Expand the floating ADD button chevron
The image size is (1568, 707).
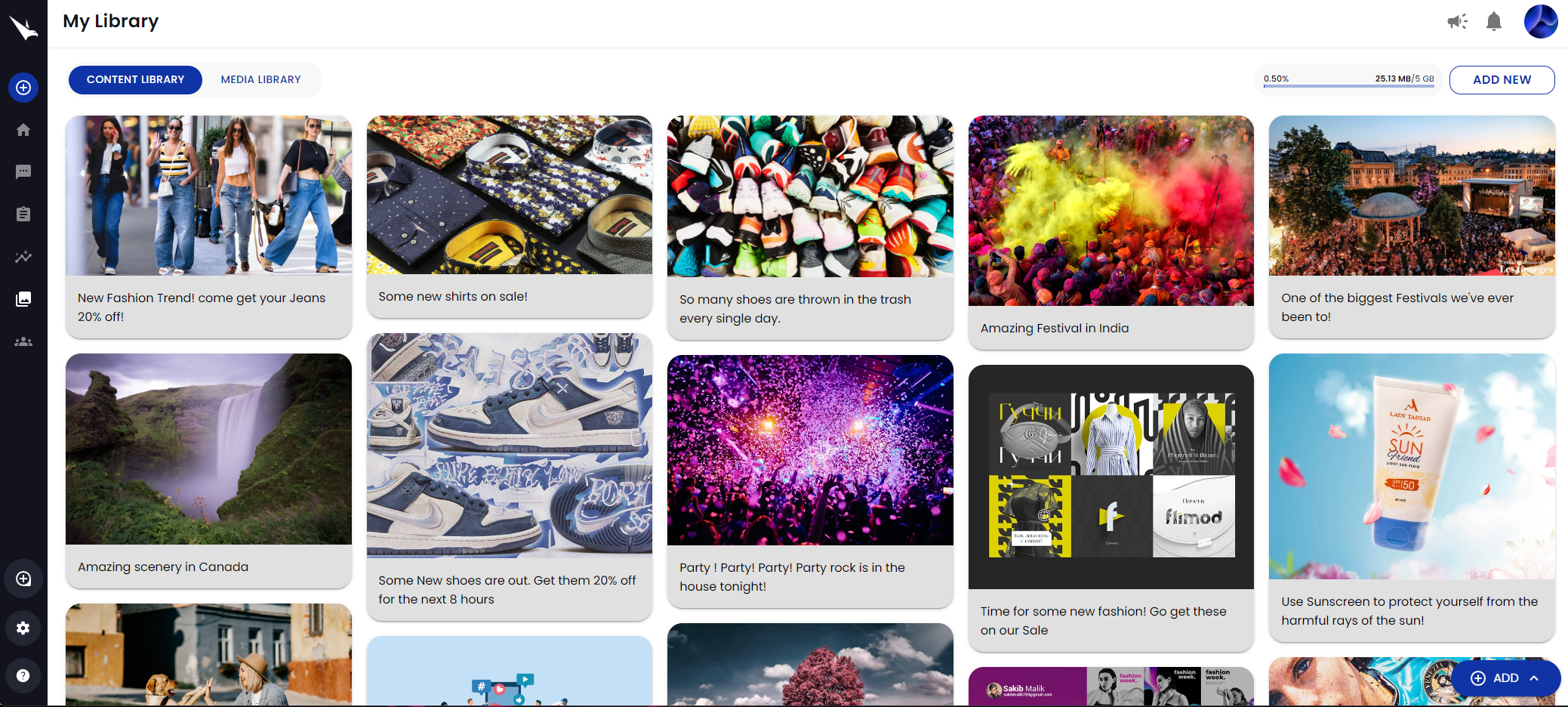click(1534, 678)
